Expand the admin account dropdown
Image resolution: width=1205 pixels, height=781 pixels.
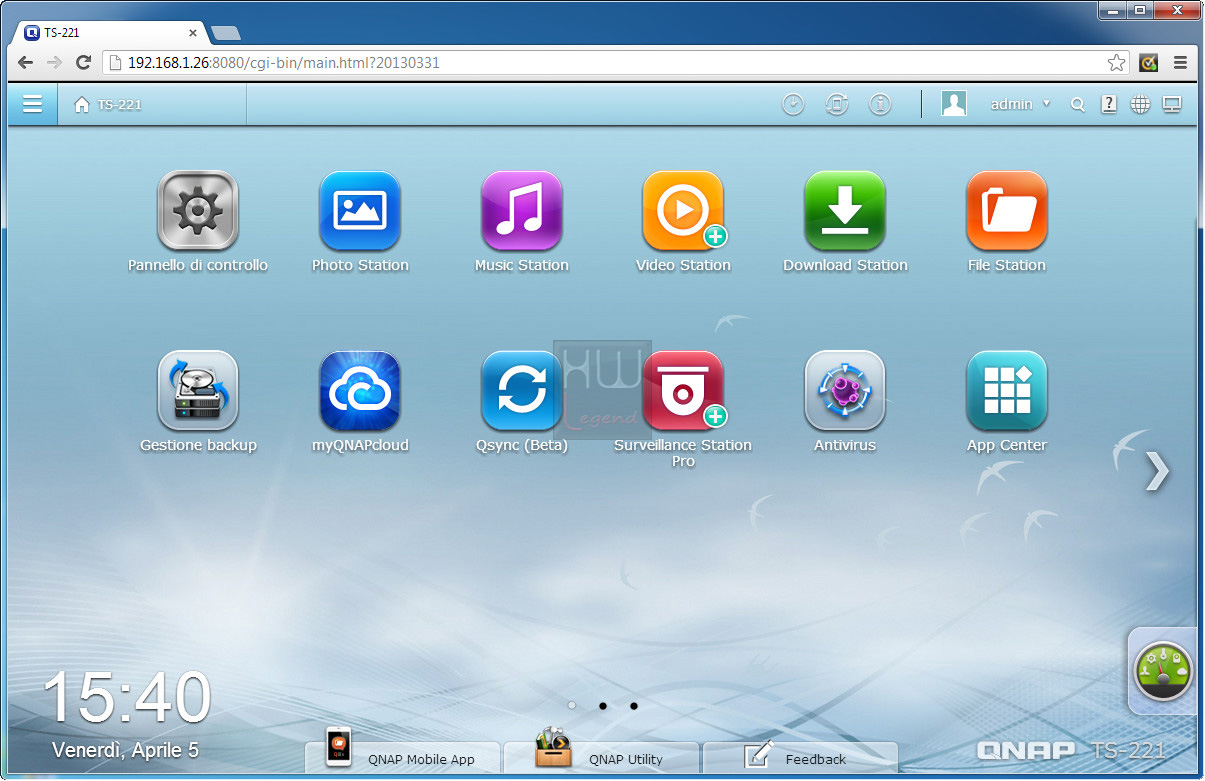click(x=1021, y=104)
